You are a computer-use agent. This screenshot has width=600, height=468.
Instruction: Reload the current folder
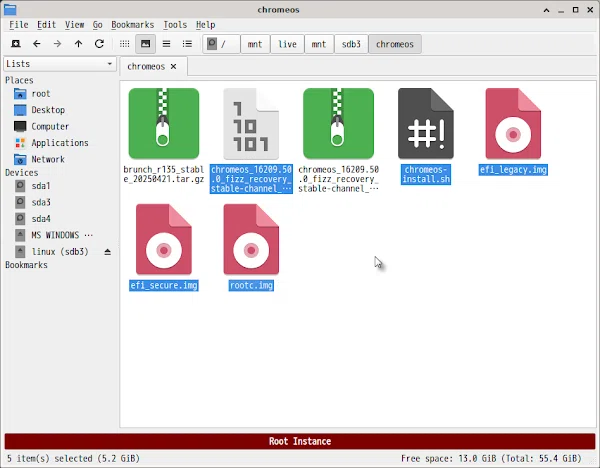click(x=99, y=44)
